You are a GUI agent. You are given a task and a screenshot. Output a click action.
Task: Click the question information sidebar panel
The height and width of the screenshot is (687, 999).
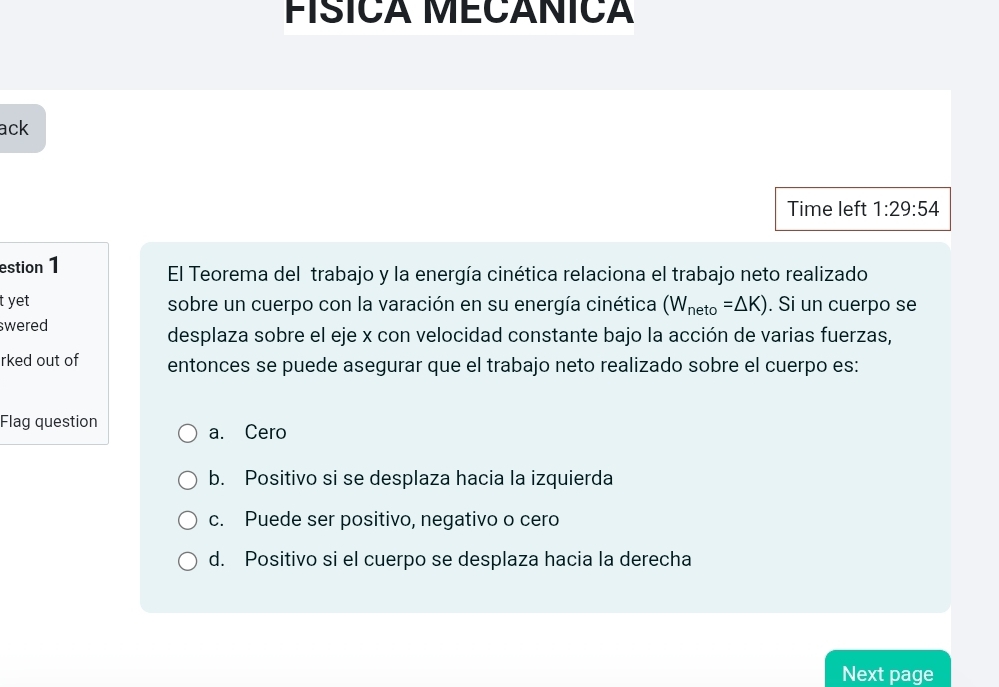click(x=54, y=343)
